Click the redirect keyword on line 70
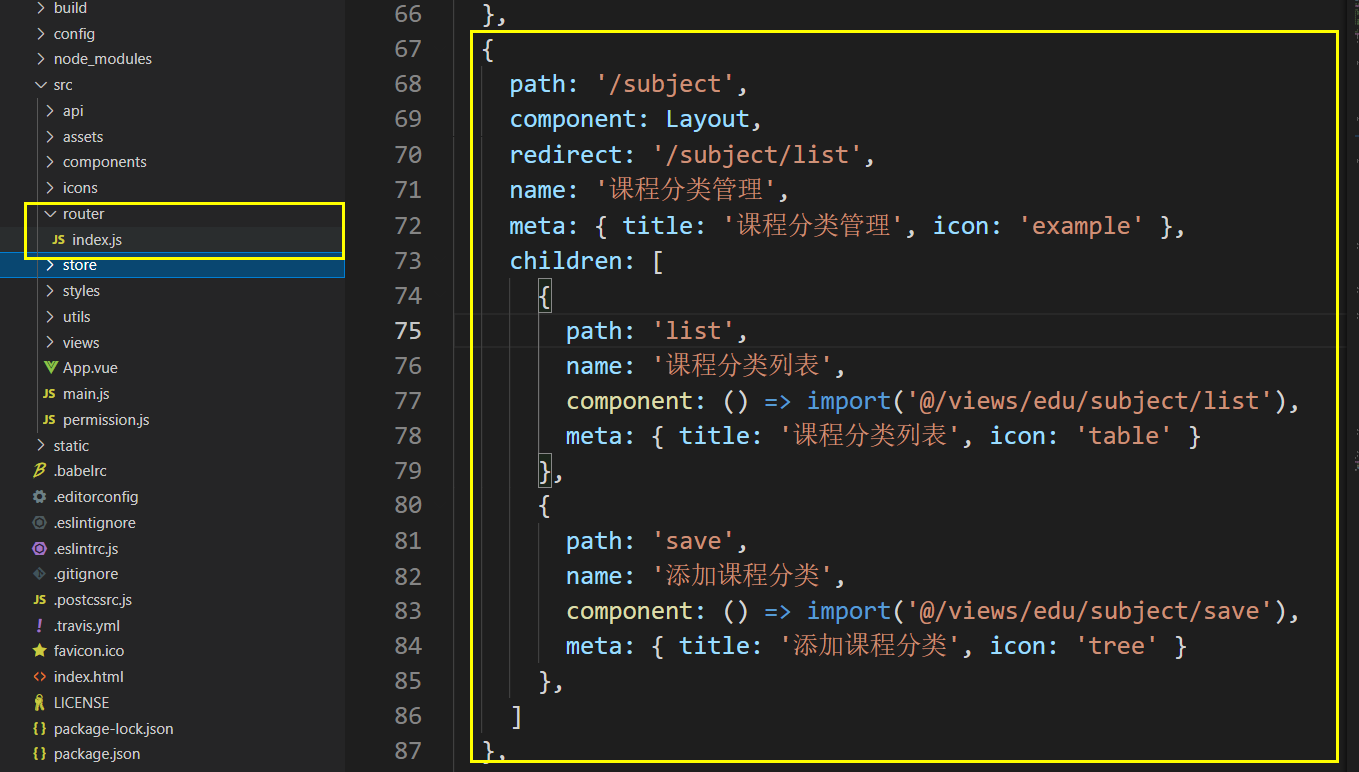1359x772 pixels. click(x=566, y=155)
